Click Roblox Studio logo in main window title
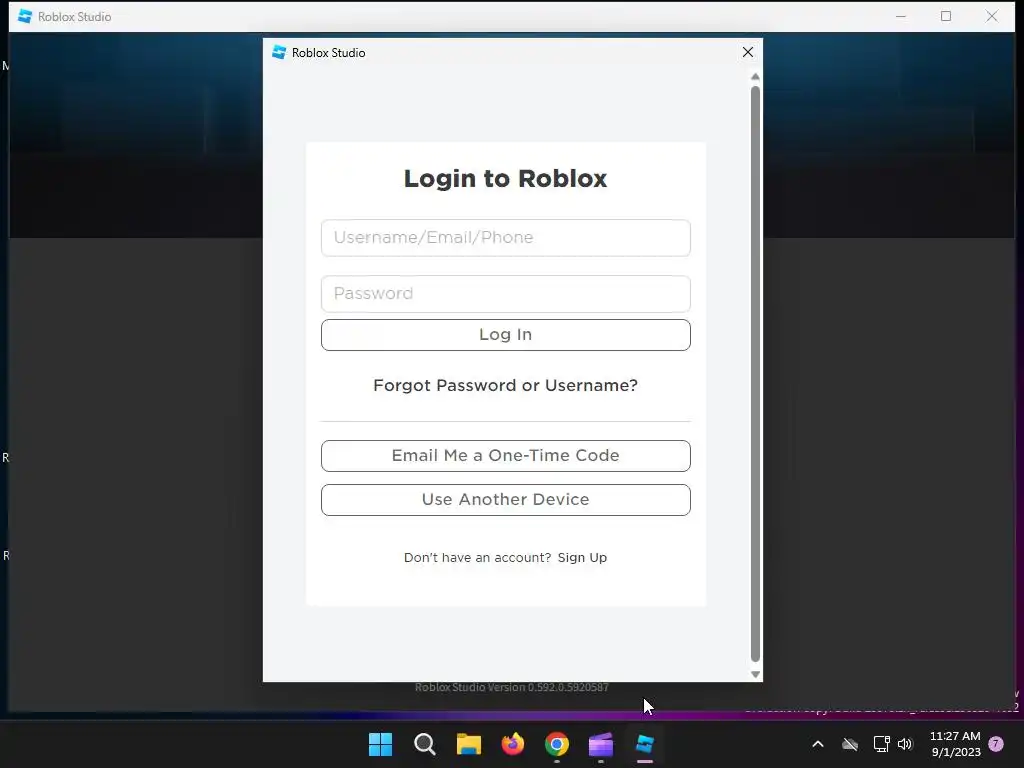Viewport: 1024px width, 768px height. [x=25, y=16]
